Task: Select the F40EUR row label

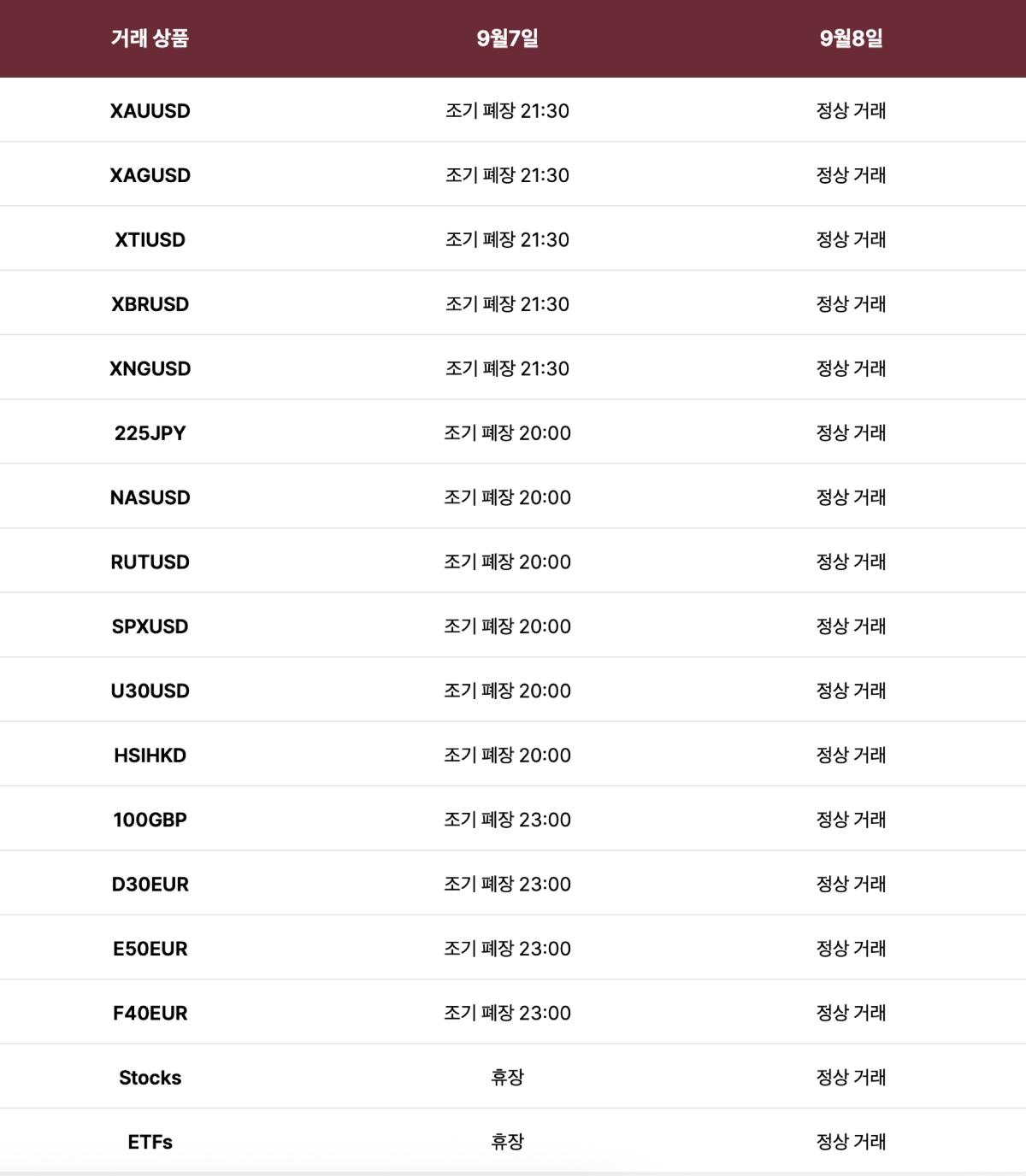Action: [150, 1014]
